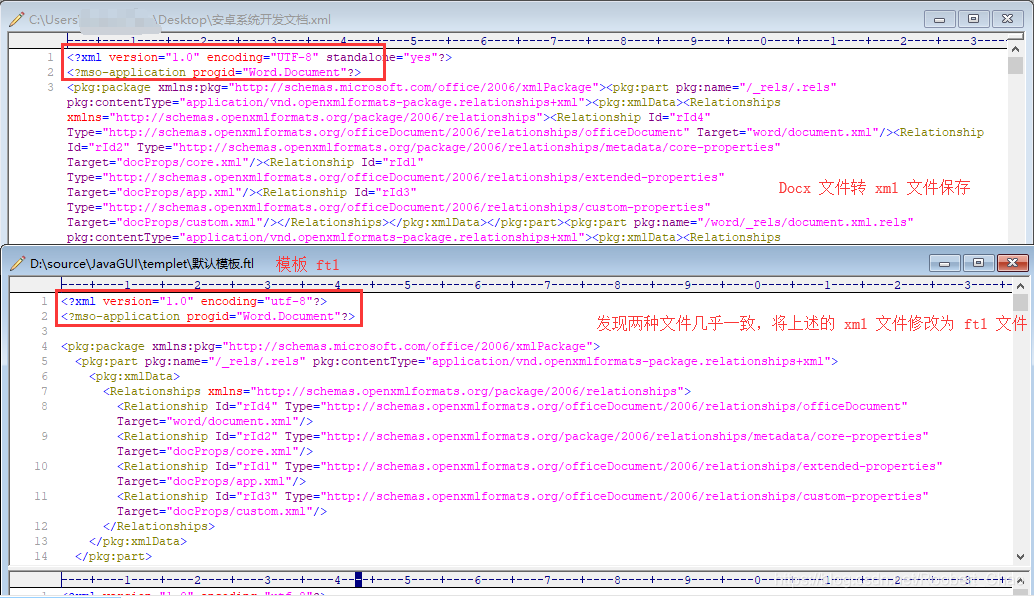
Task: Click the pkg:package xmlns:pkg line in ftl window
Action: coord(330,346)
